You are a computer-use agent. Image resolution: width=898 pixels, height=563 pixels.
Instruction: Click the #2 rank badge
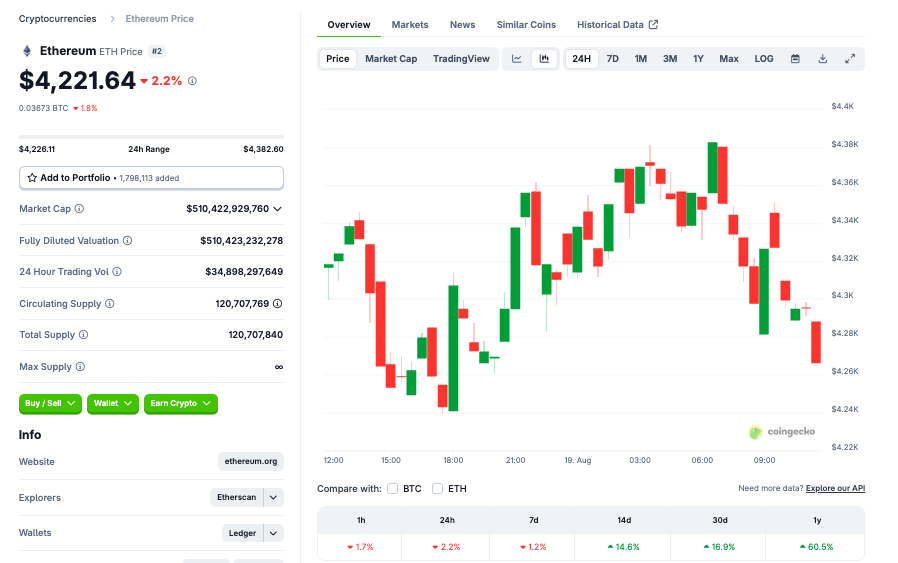click(x=157, y=51)
